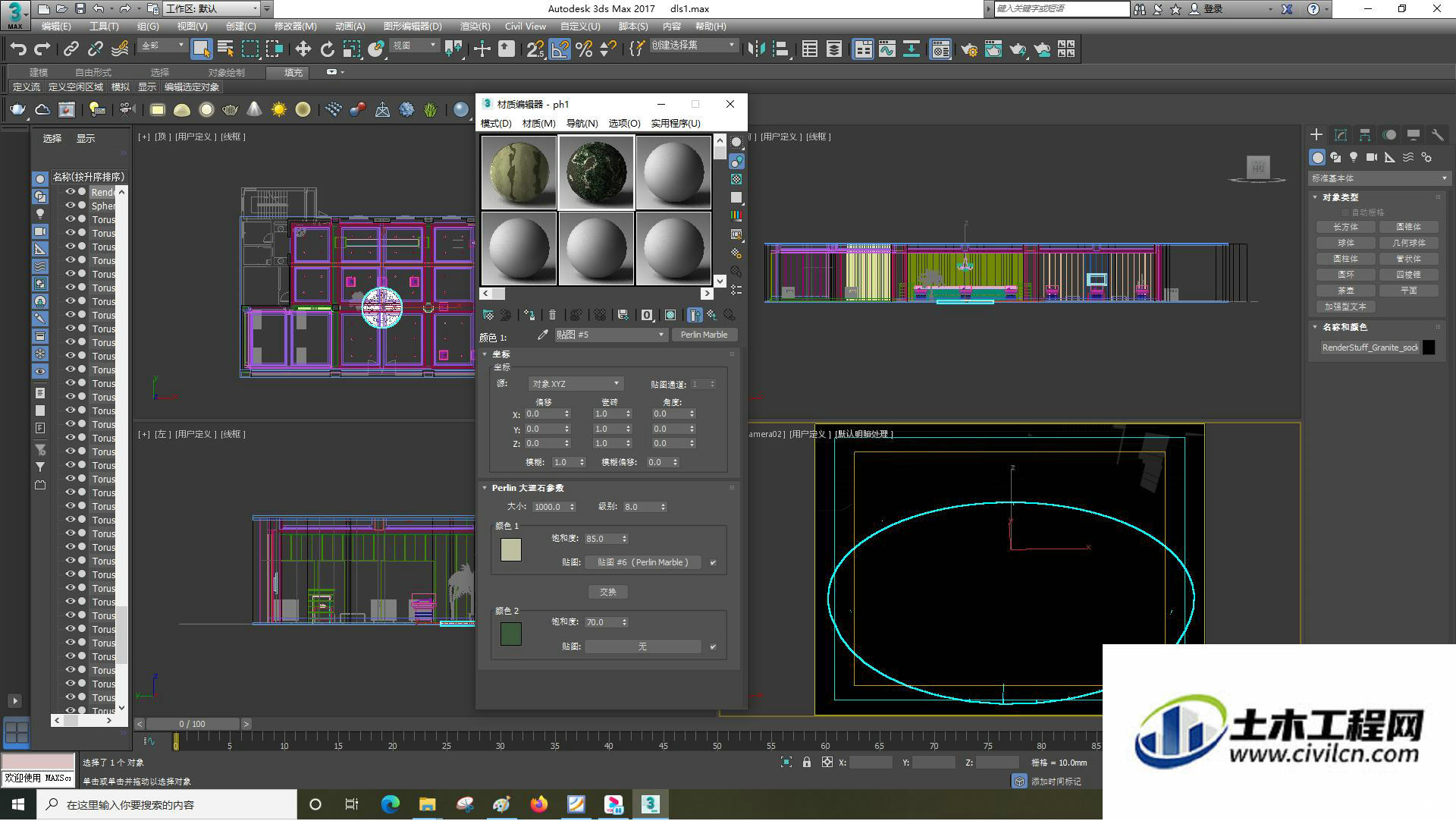Open the 修改器(M) menu

295,27
